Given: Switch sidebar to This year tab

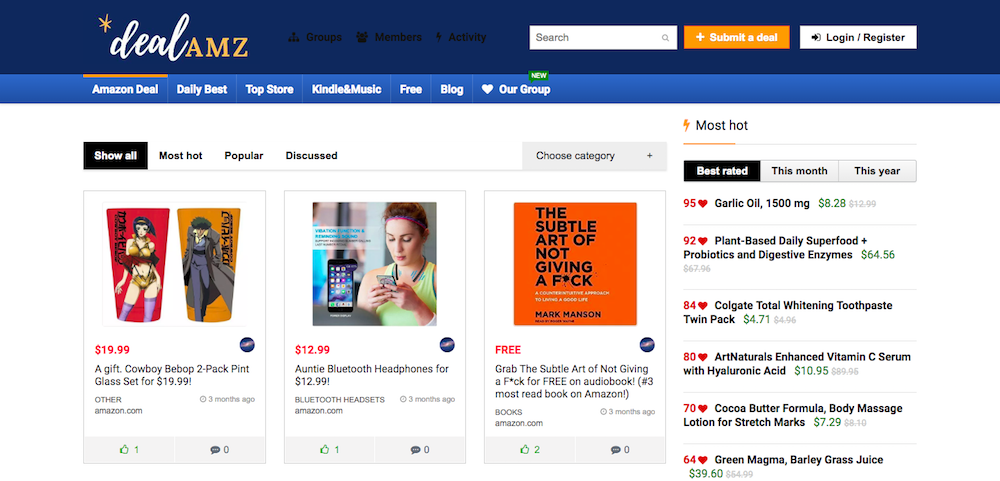Looking at the screenshot, I should tap(877, 171).
